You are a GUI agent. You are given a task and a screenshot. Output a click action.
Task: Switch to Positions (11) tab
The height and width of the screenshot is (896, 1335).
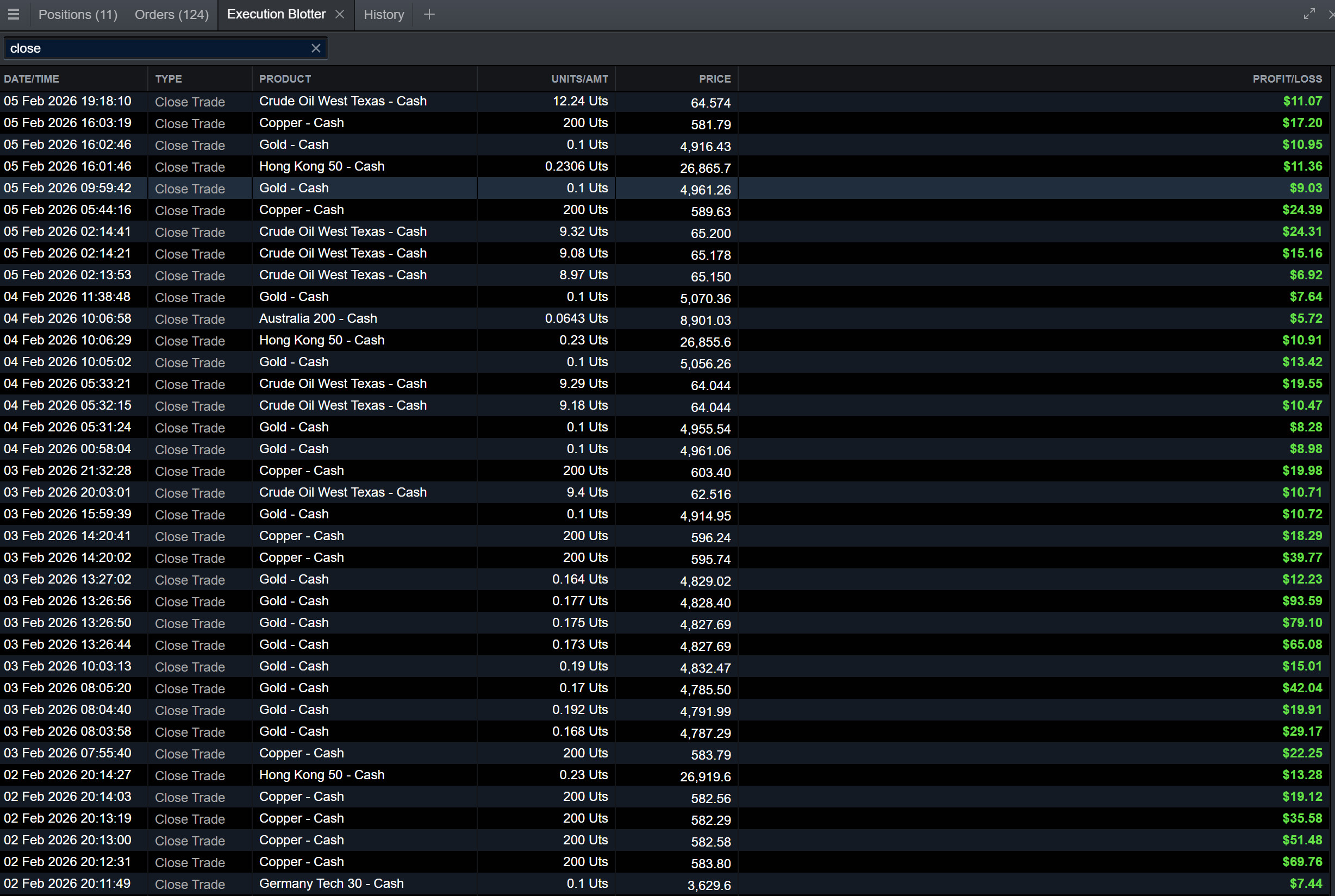point(78,14)
